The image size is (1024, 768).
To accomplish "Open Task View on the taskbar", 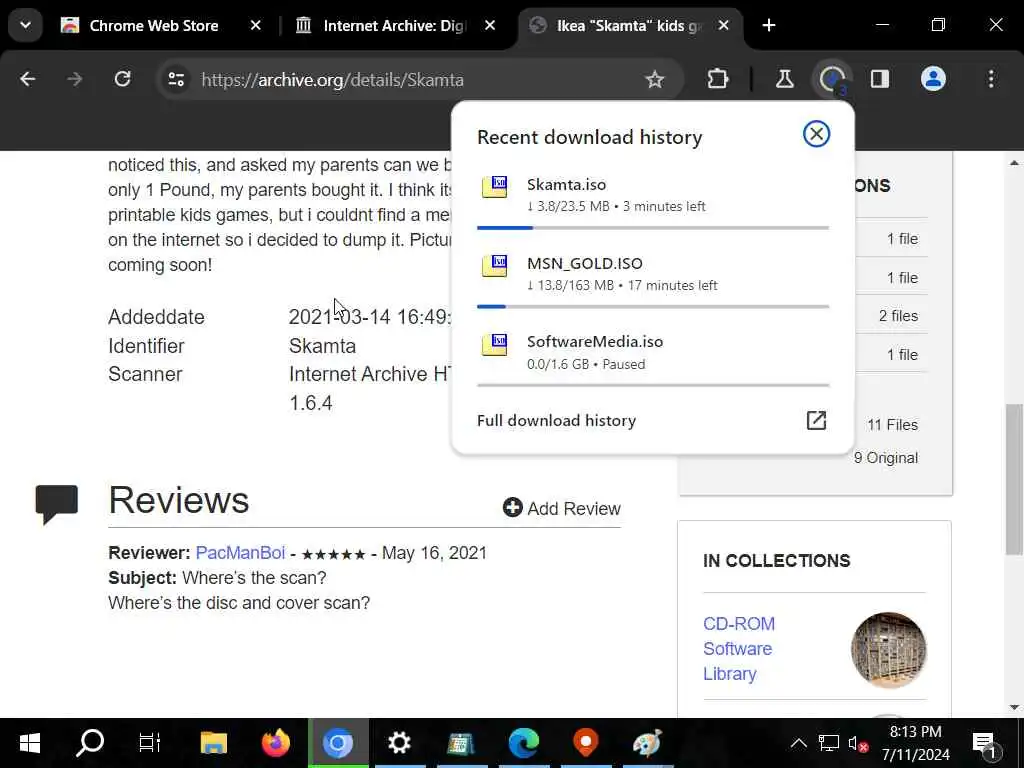I will click(150, 743).
